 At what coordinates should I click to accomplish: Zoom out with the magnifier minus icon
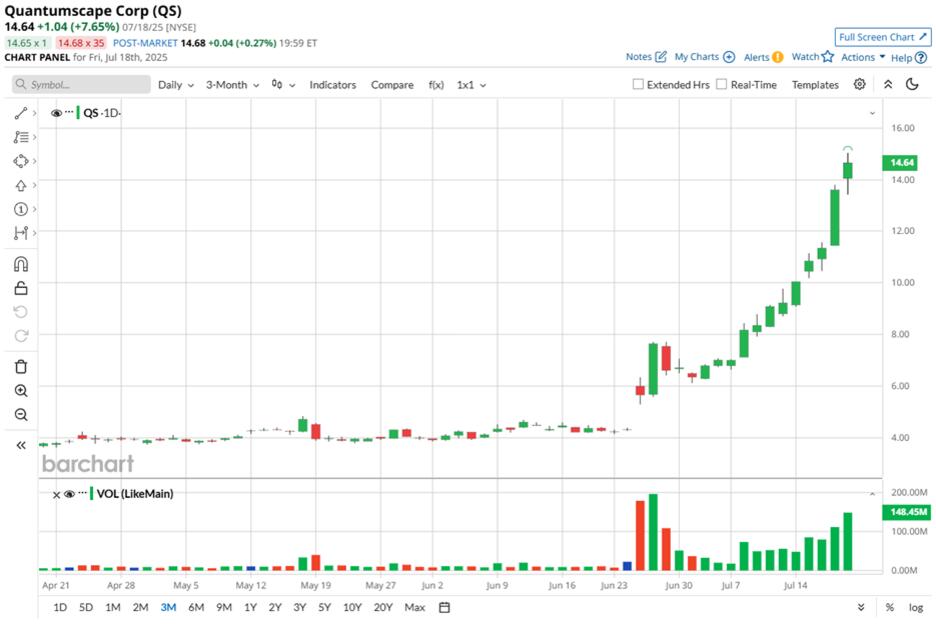point(21,414)
